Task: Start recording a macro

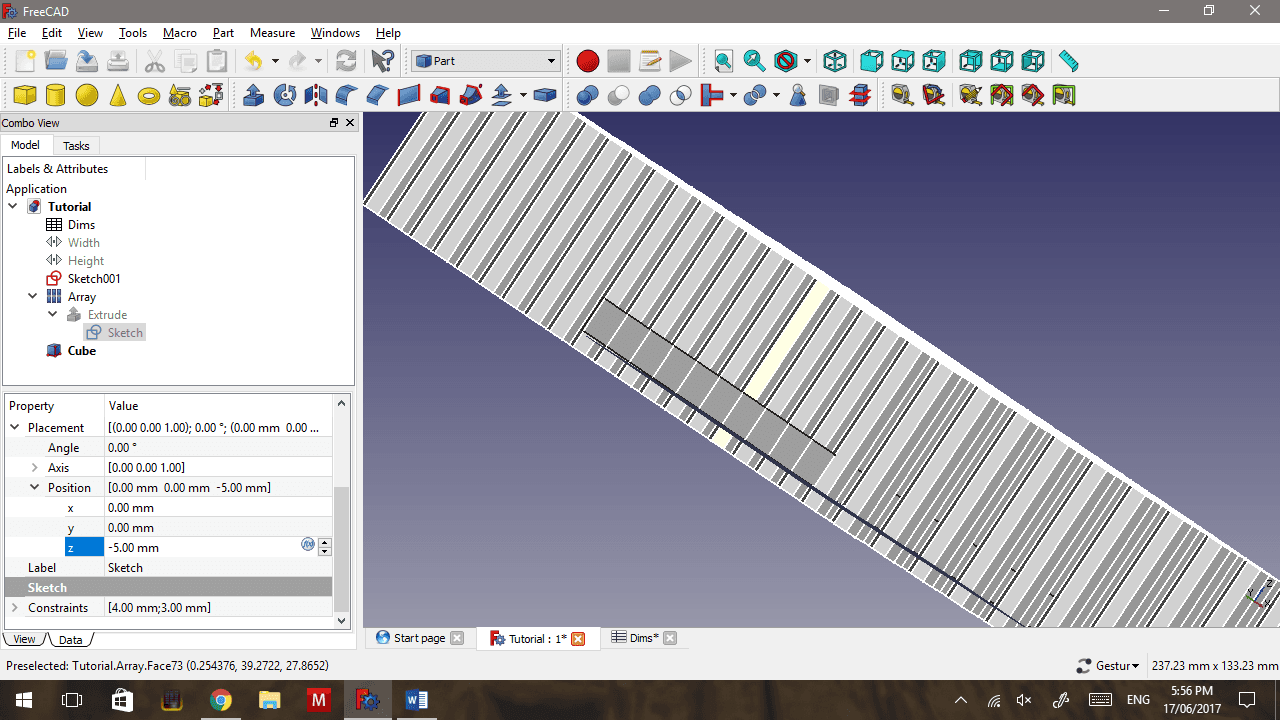Action: pyautogui.click(x=588, y=61)
